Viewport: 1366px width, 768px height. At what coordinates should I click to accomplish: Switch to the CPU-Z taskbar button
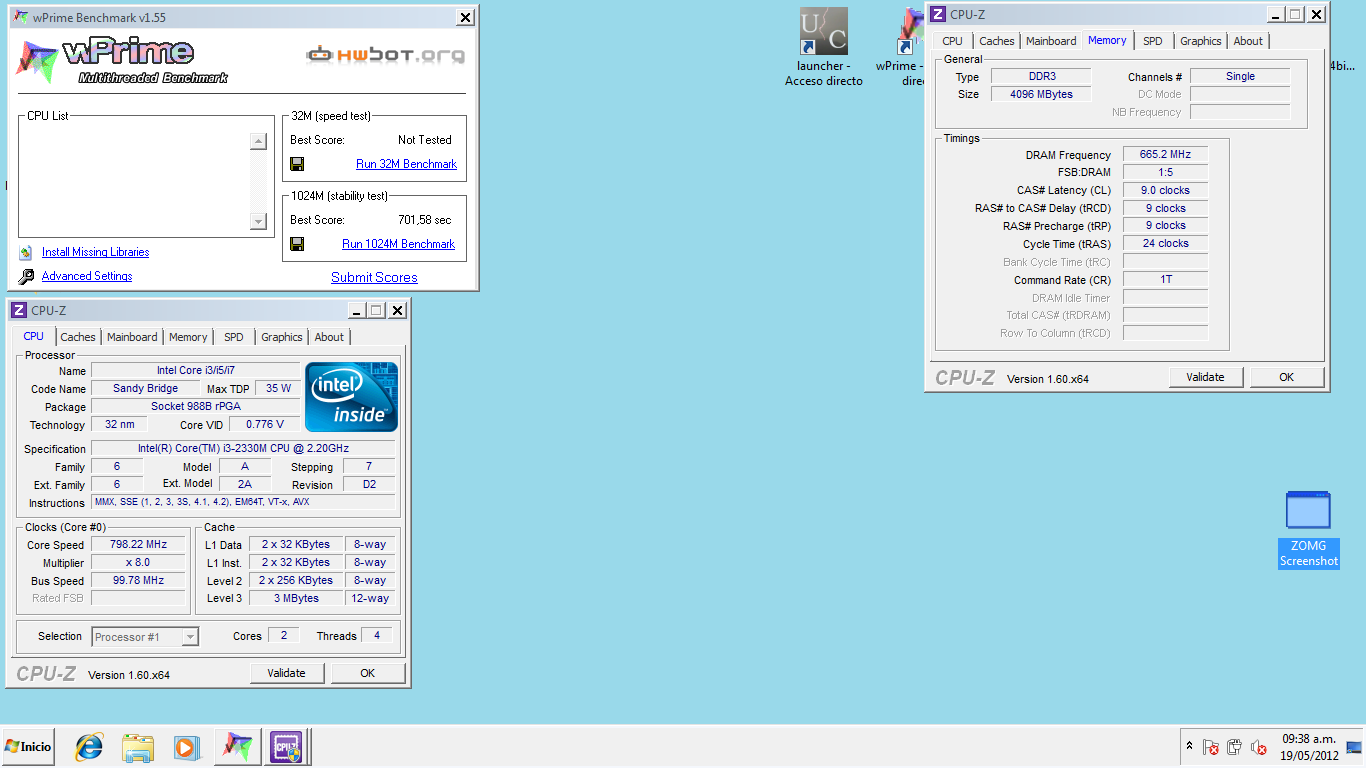point(285,747)
